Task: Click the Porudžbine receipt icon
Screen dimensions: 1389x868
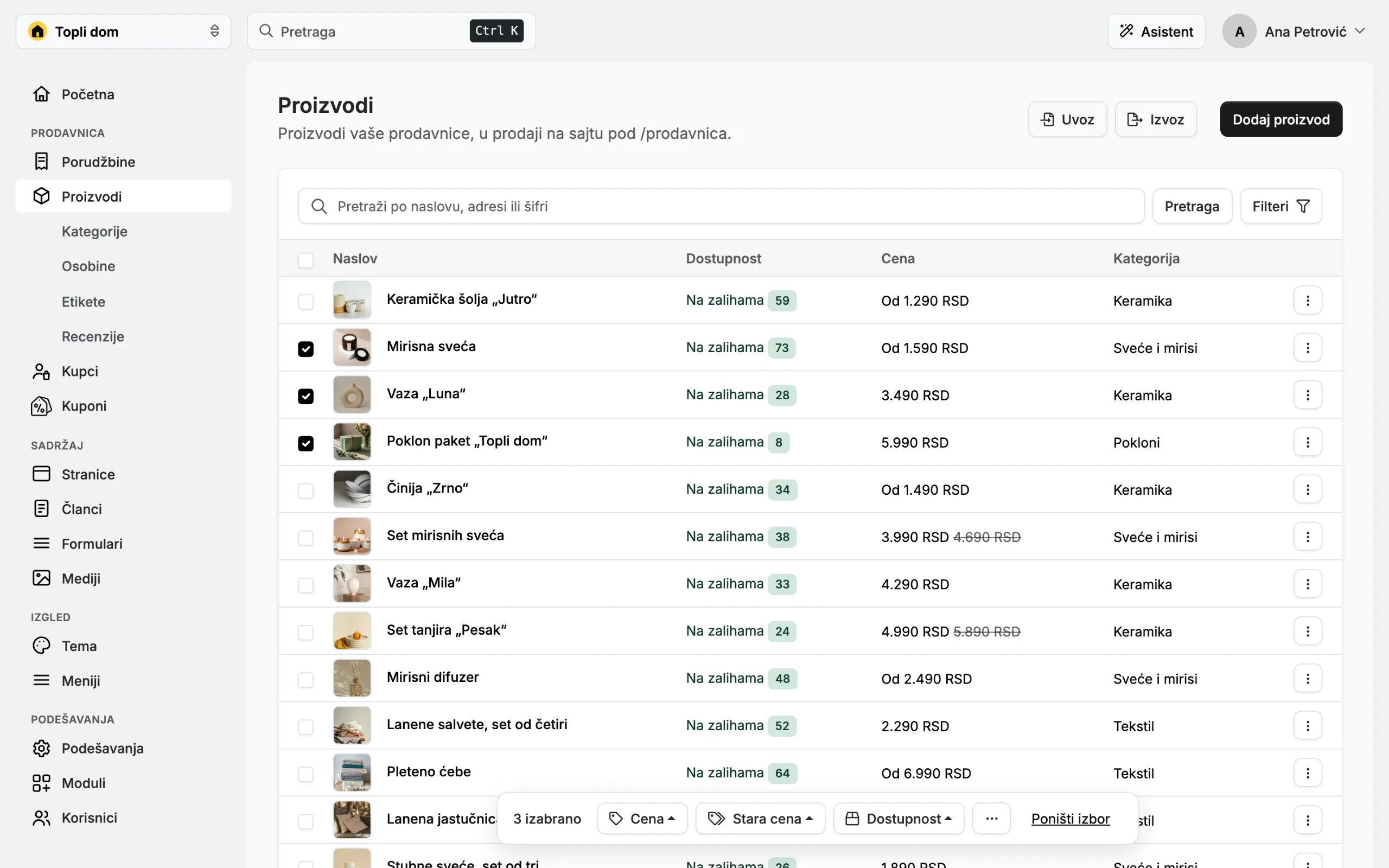Action: click(x=41, y=161)
